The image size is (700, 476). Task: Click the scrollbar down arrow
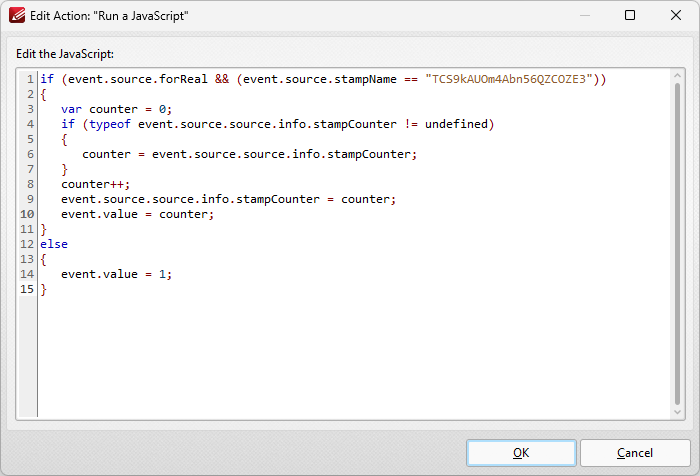click(677, 412)
